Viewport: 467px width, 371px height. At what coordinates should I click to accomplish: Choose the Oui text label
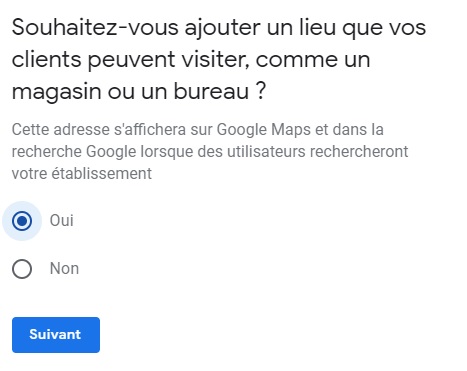tap(62, 221)
